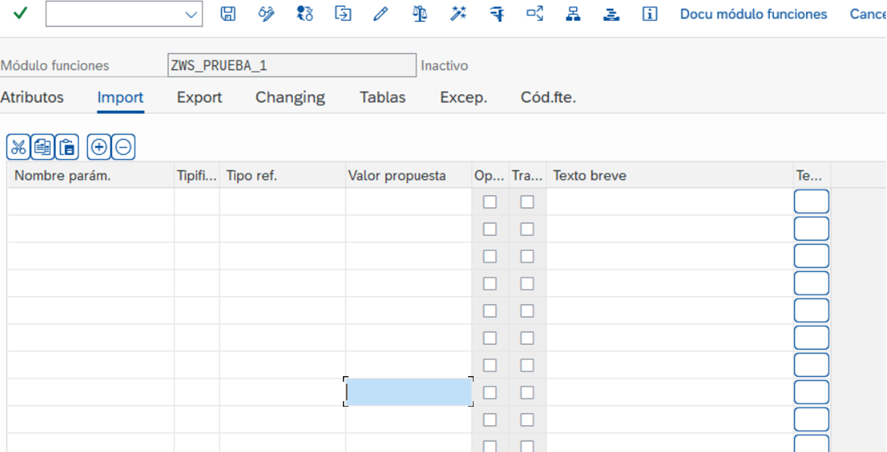This screenshot has width=887, height=452.
Task: Click first Nombre parám. input cell
Action: [x=90, y=202]
